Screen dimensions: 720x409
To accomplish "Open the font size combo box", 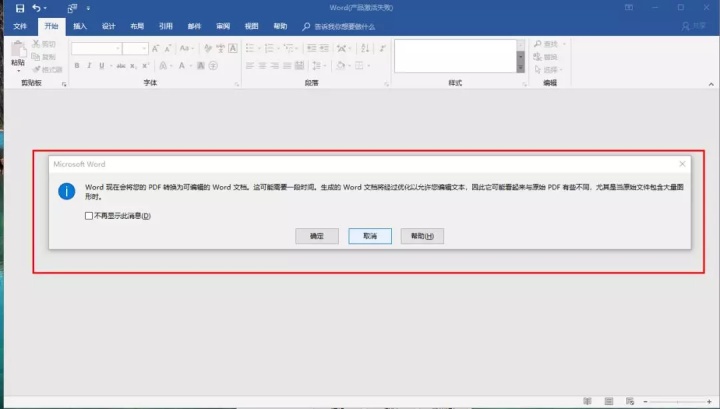I will coord(135,48).
